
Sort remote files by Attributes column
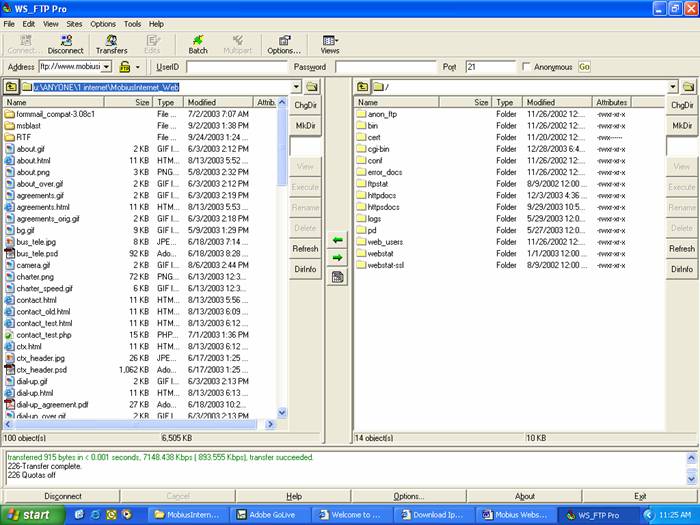point(612,102)
